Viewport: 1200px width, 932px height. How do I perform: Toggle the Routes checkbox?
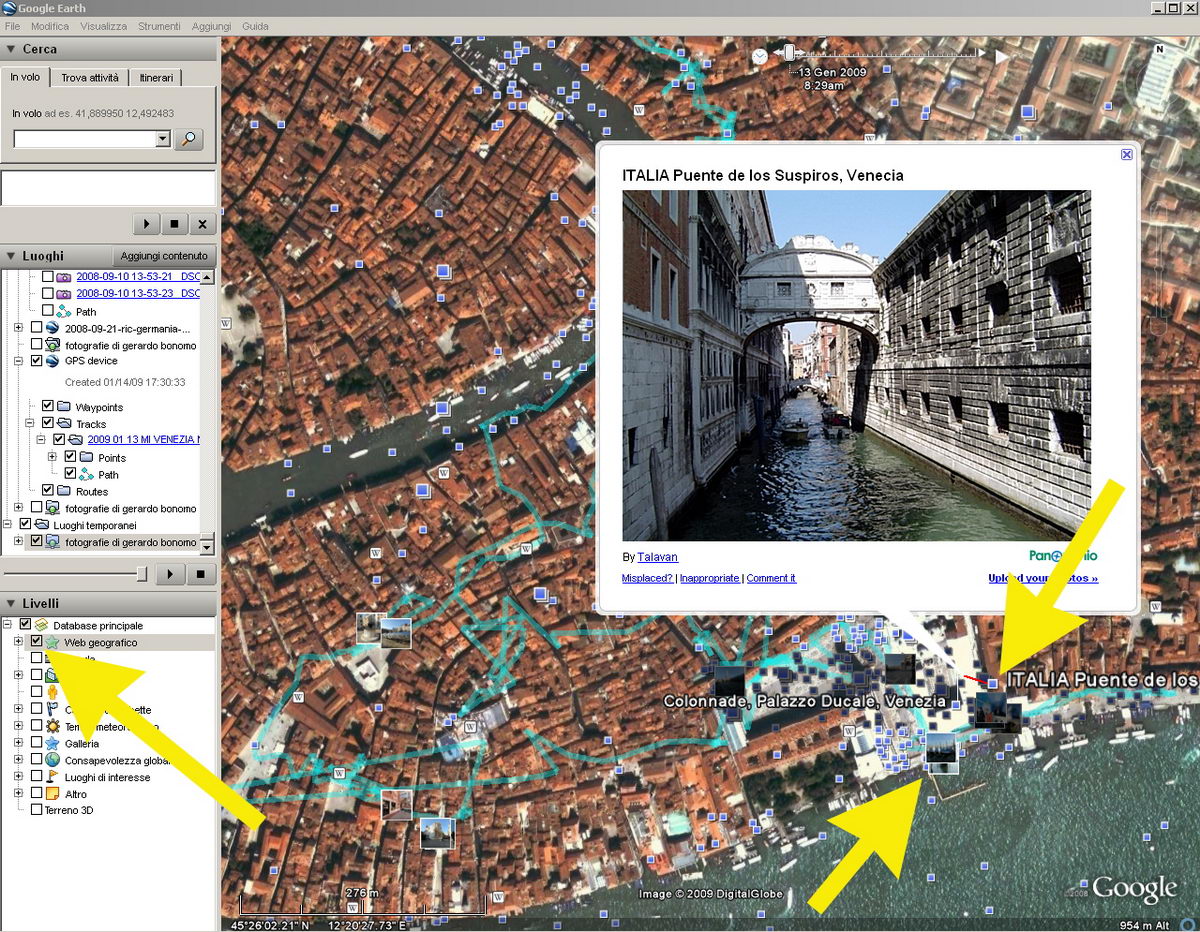click(x=48, y=491)
